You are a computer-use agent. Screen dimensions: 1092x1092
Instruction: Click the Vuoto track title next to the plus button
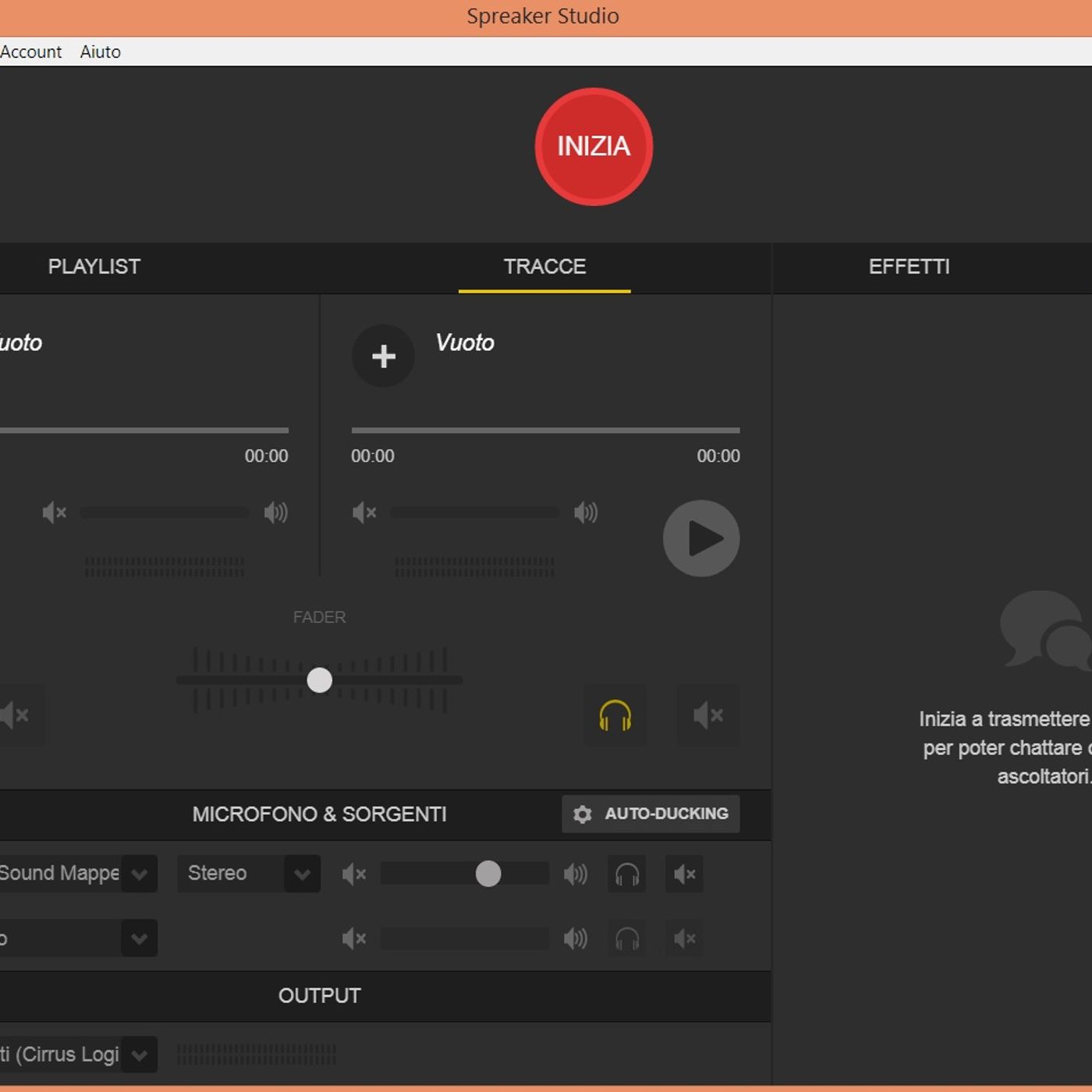click(465, 342)
